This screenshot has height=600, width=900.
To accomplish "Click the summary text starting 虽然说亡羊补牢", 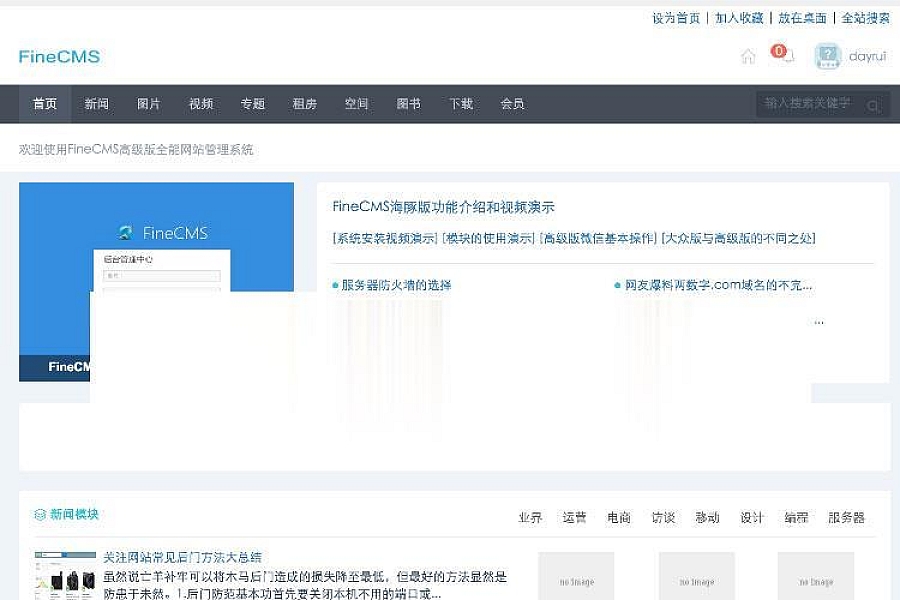I will [305, 585].
